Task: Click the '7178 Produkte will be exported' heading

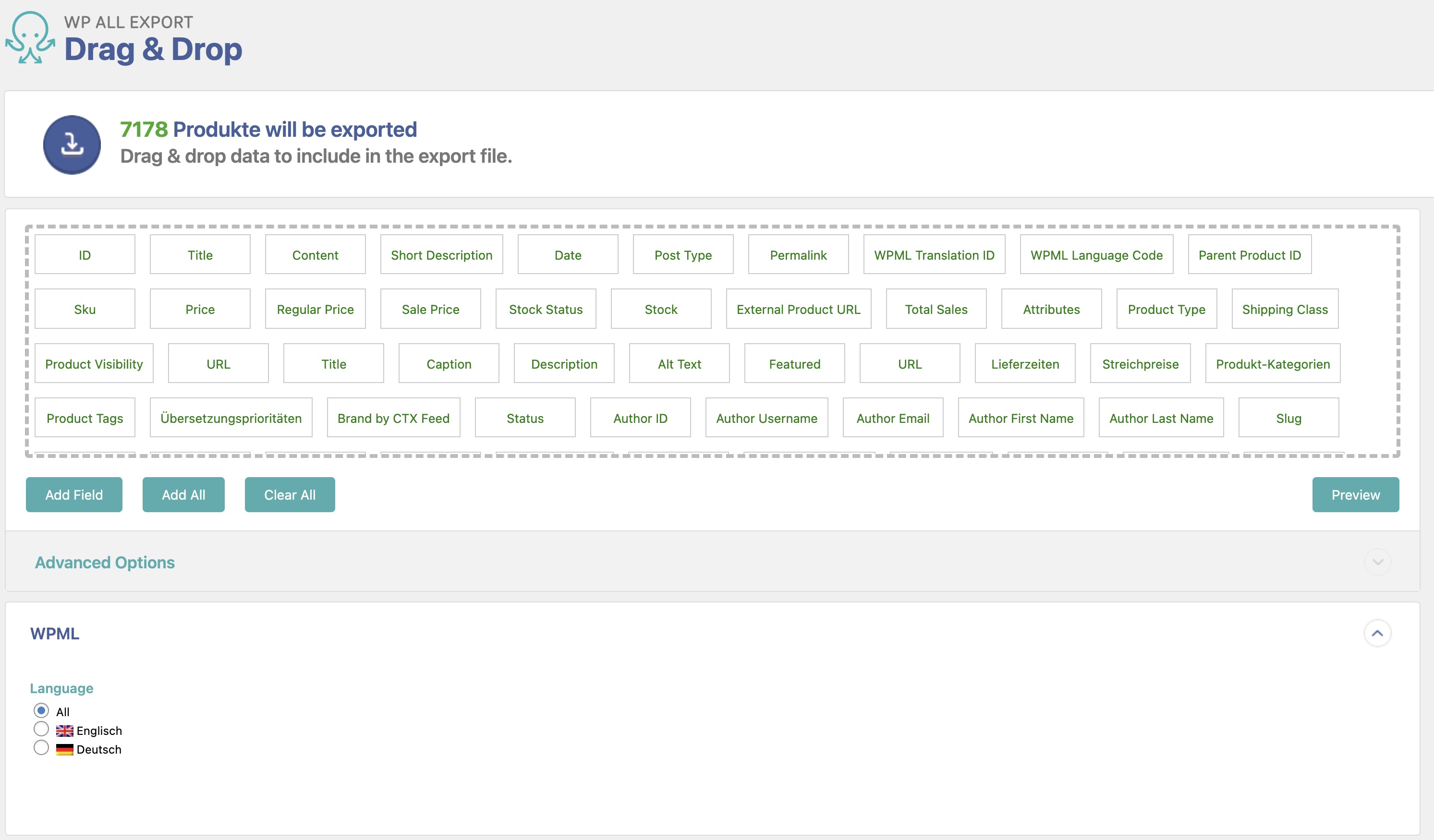Action: click(268, 130)
